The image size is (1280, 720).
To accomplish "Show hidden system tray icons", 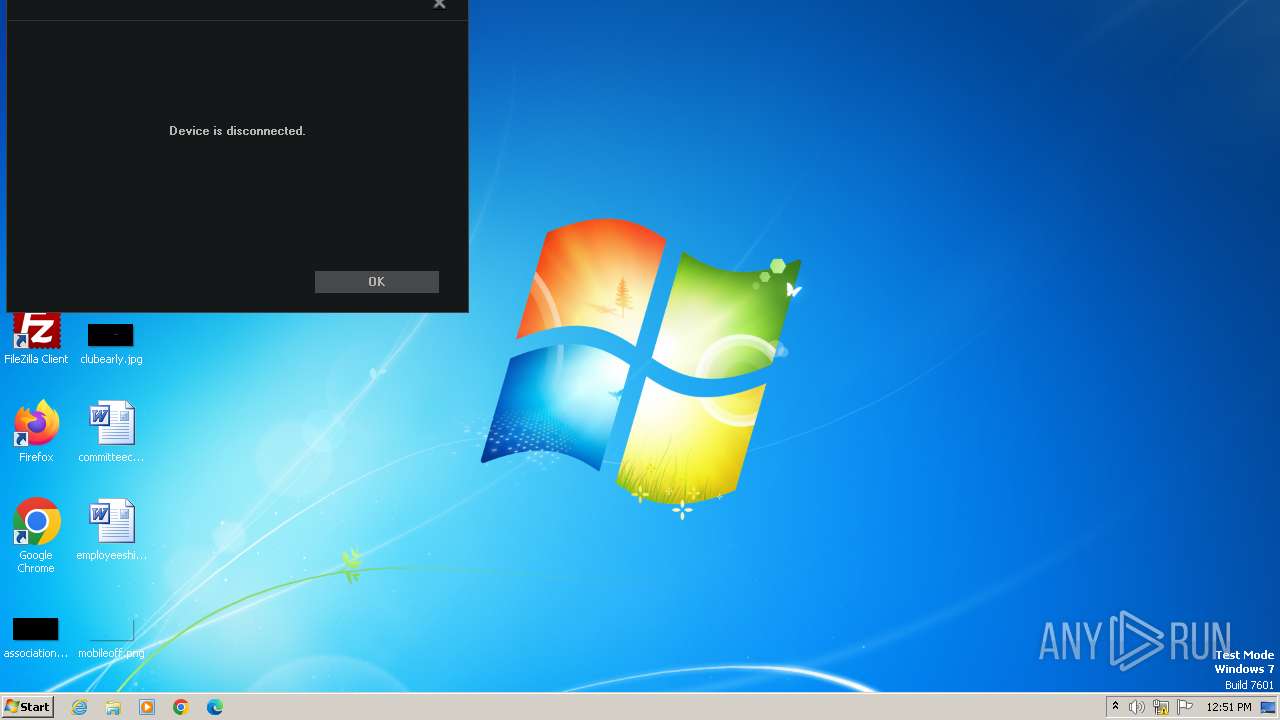I will (1115, 707).
